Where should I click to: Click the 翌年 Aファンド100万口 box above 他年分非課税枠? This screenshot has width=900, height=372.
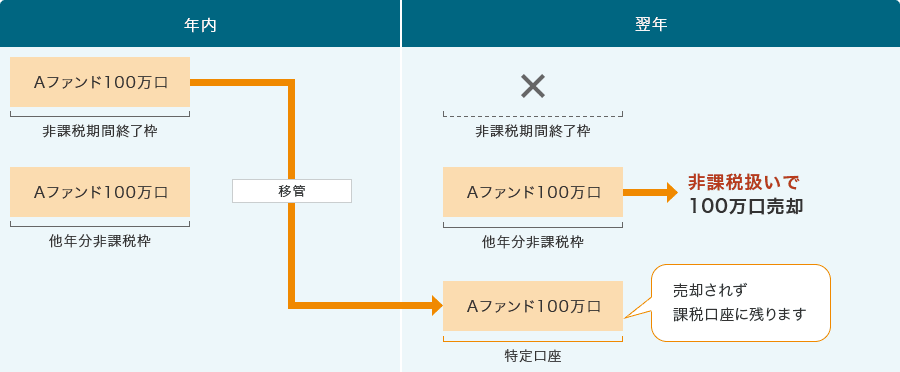tap(533, 192)
